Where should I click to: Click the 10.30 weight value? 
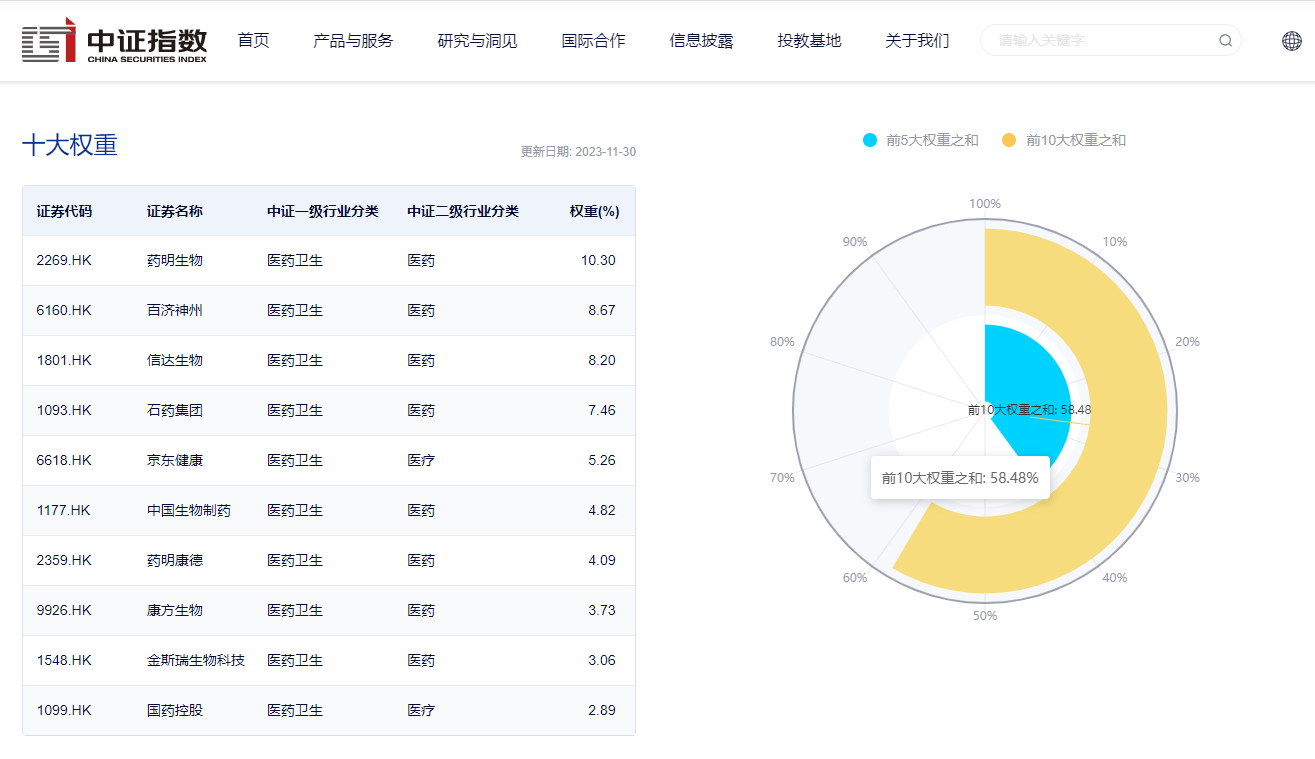tap(598, 260)
